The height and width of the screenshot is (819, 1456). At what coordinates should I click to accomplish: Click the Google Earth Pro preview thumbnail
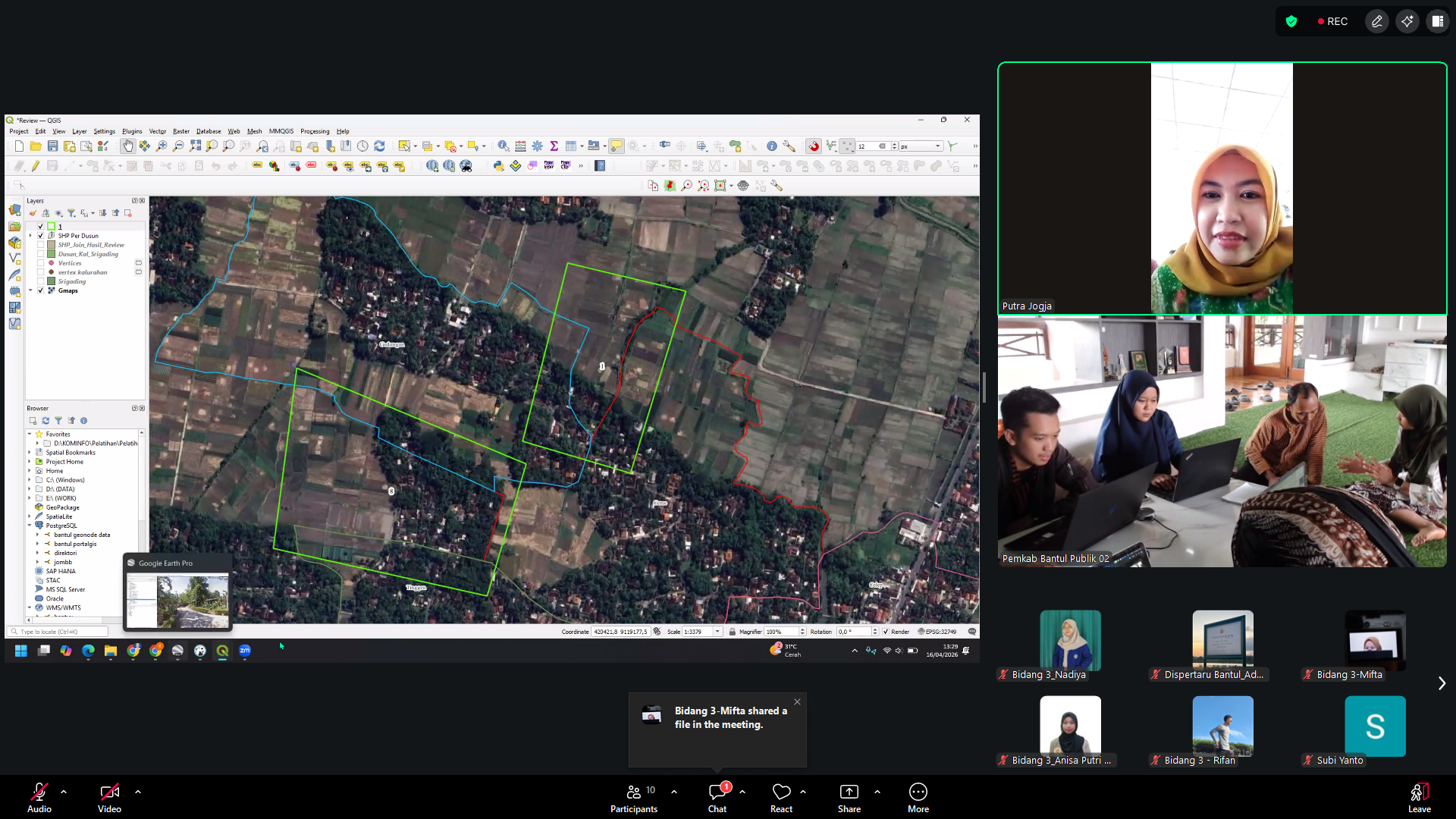[x=178, y=601]
